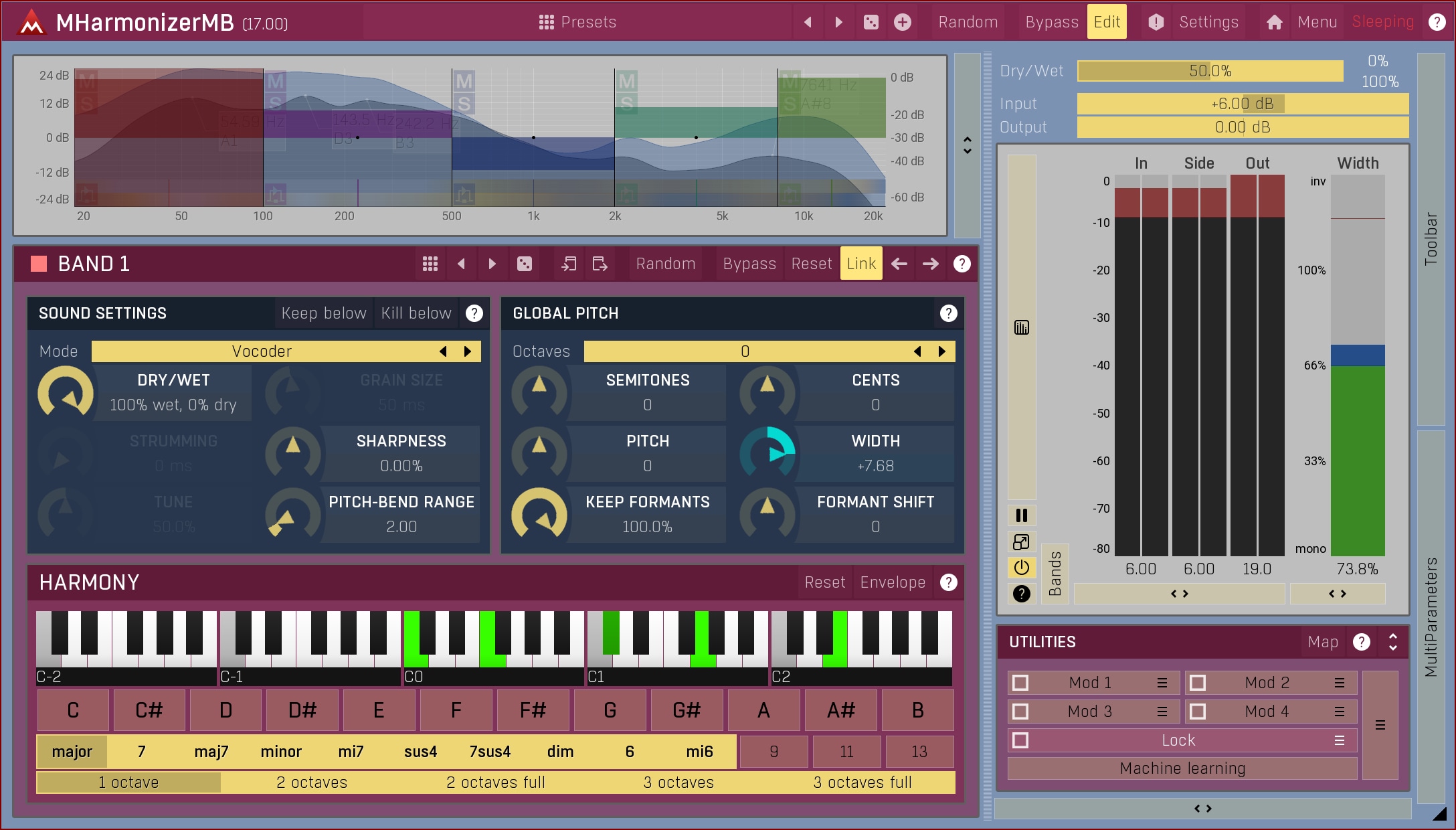This screenshot has height=830, width=1456.
Task: Click the Envelope button in Harmony
Action: [x=893, y=582]
